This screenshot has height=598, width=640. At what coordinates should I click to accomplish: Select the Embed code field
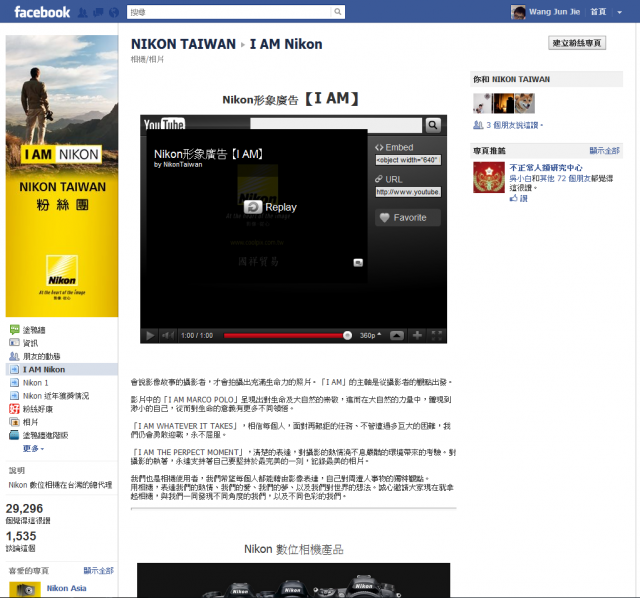(x=408, y=160)
